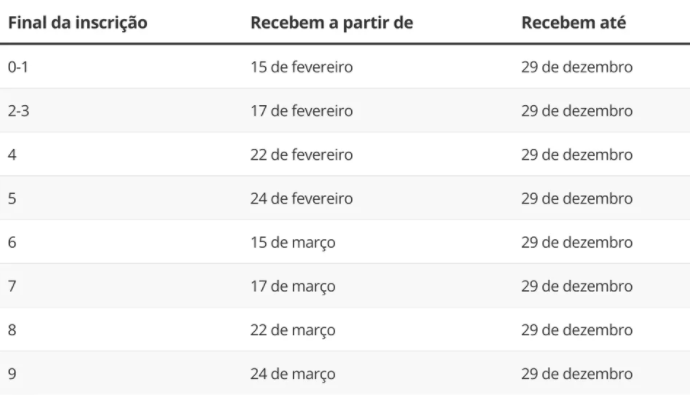Select the "Recebem a partir de" header

tap(331, 22)
